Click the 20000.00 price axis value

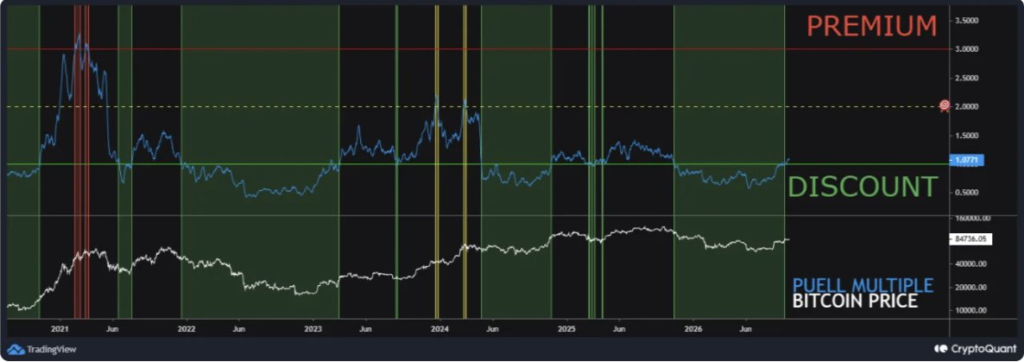pyautogui.click(x=970, y=288)
